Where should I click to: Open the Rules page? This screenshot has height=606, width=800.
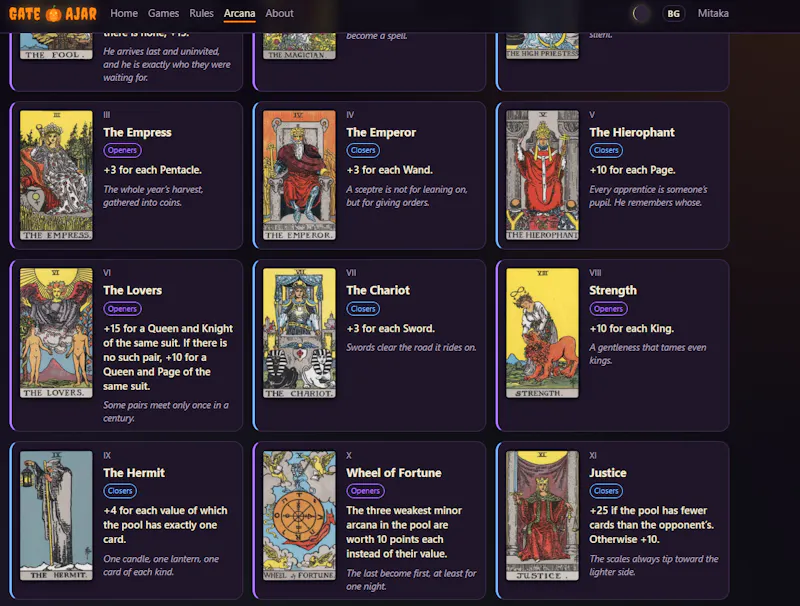pos(201,13)
